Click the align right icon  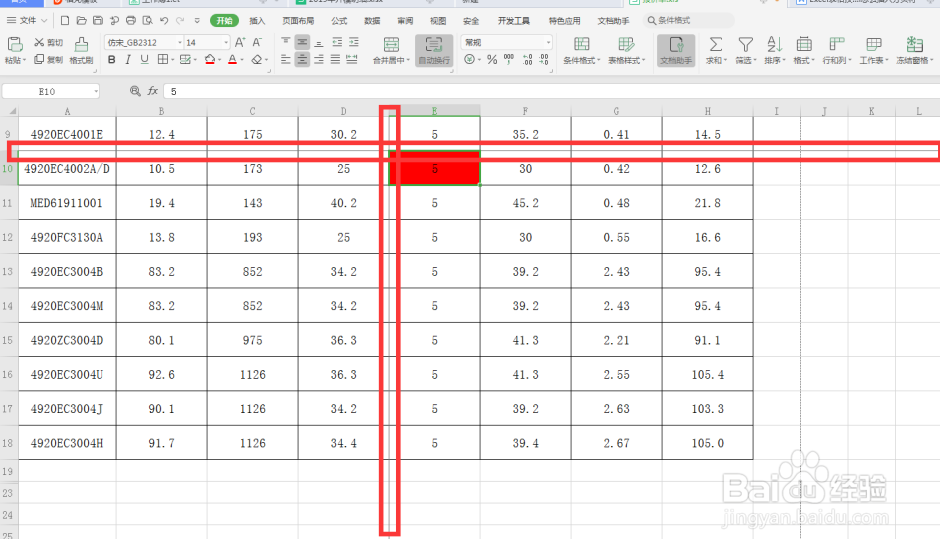click(319, 59)
